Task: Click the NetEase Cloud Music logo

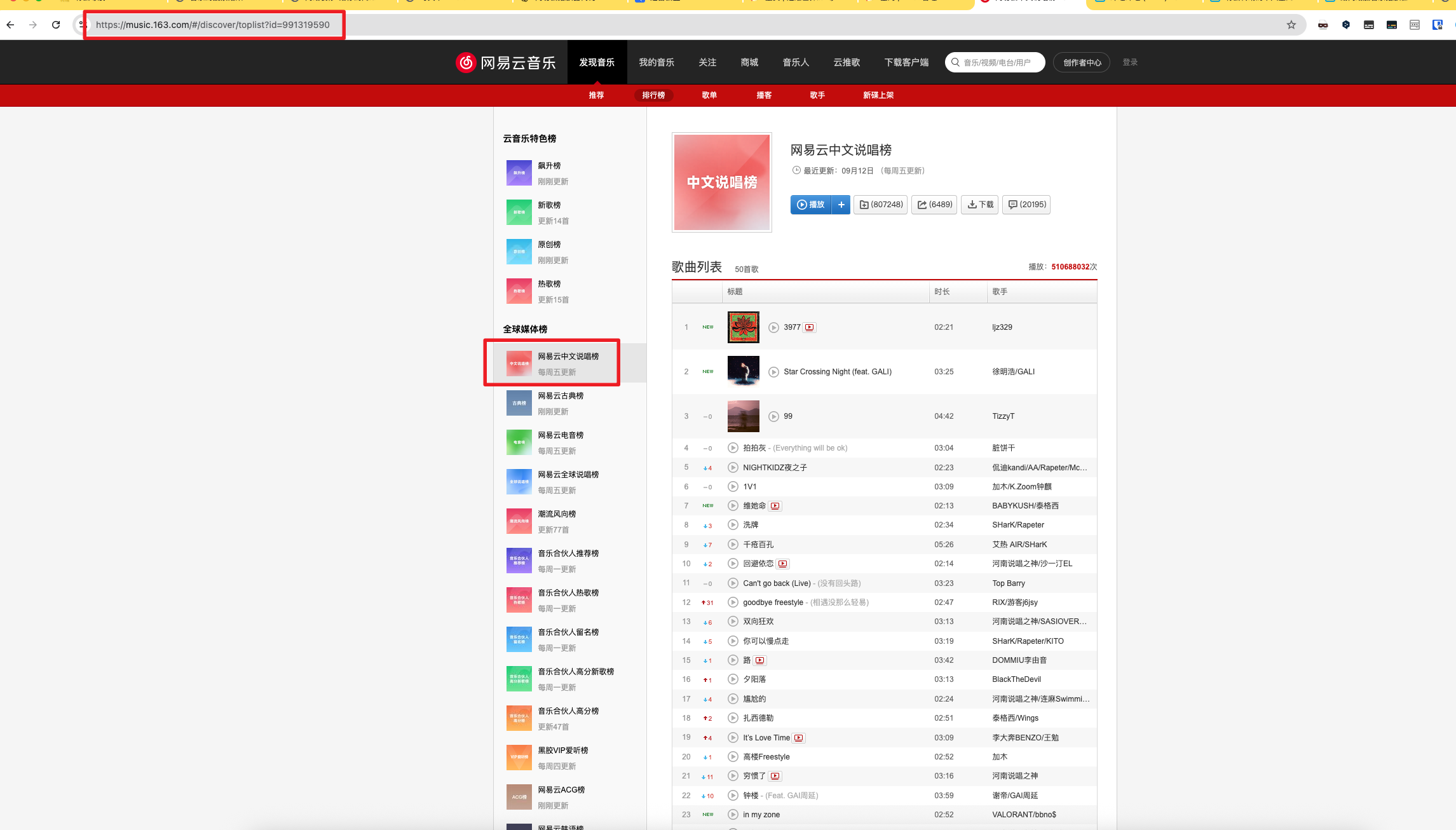Action: (x=506, y=62)
